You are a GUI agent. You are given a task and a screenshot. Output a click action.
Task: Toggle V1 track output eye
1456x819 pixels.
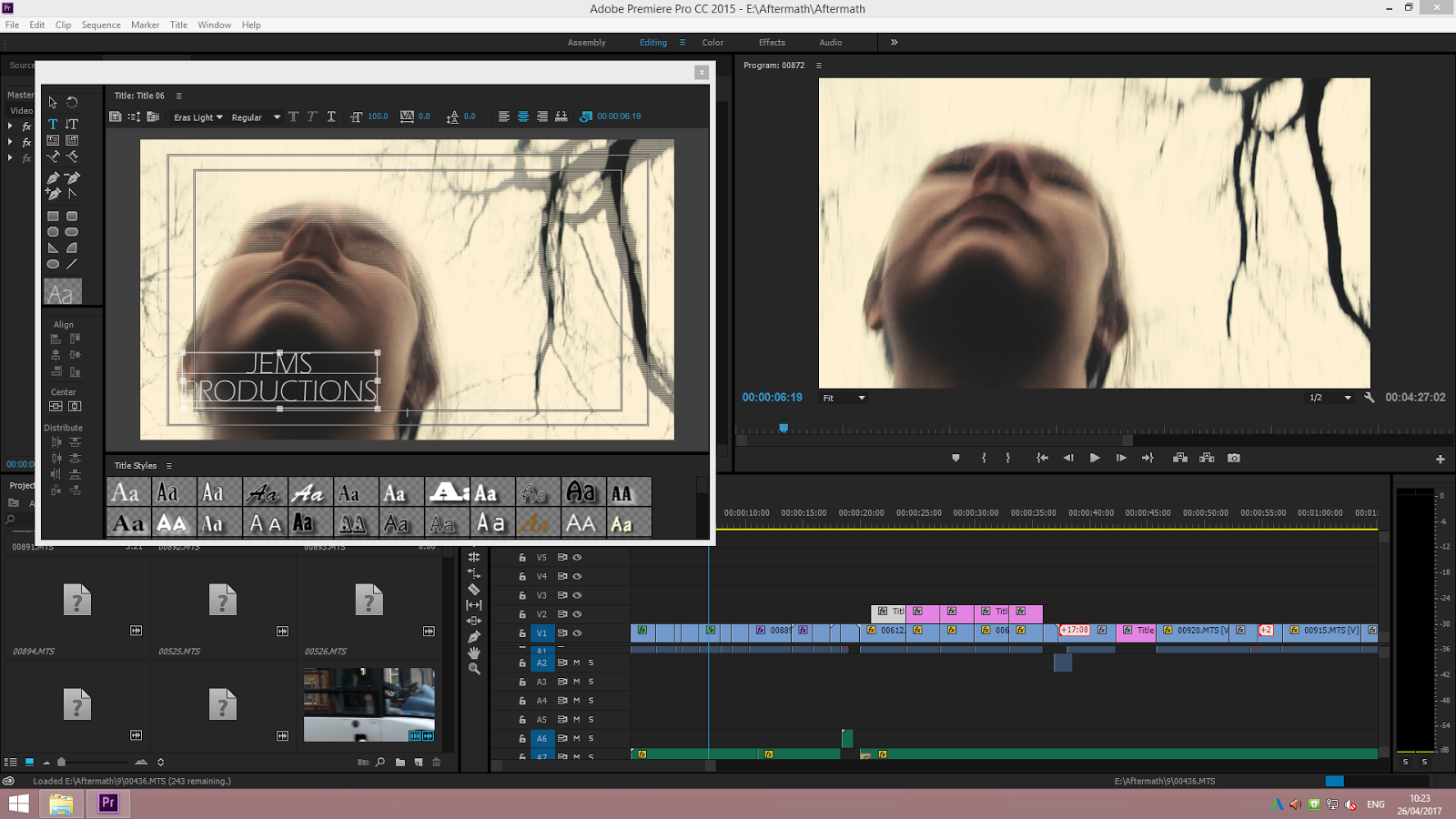pyautogui.click(x=577, y=632)
